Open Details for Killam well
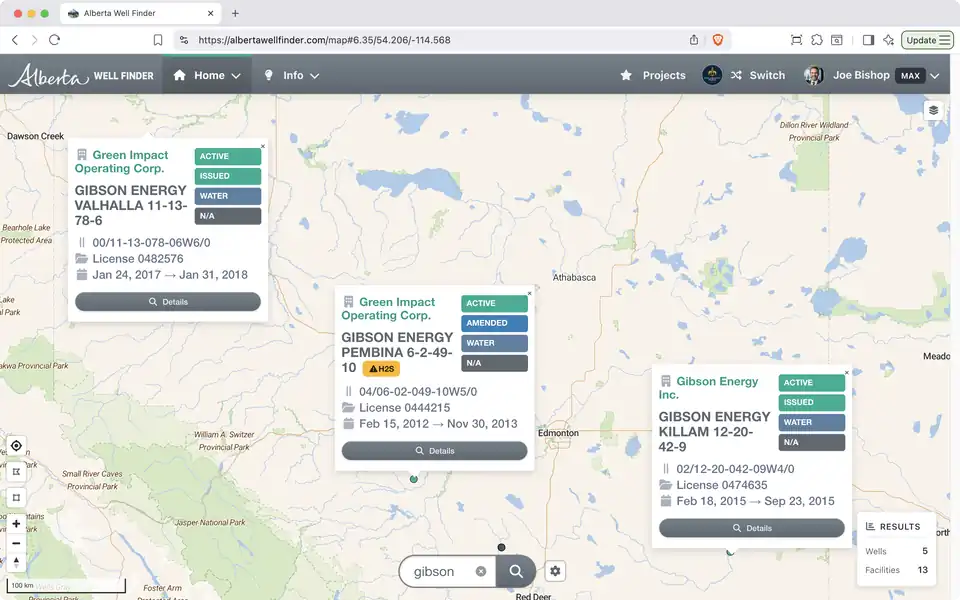 pyautogui.click(x=752, y=528)
